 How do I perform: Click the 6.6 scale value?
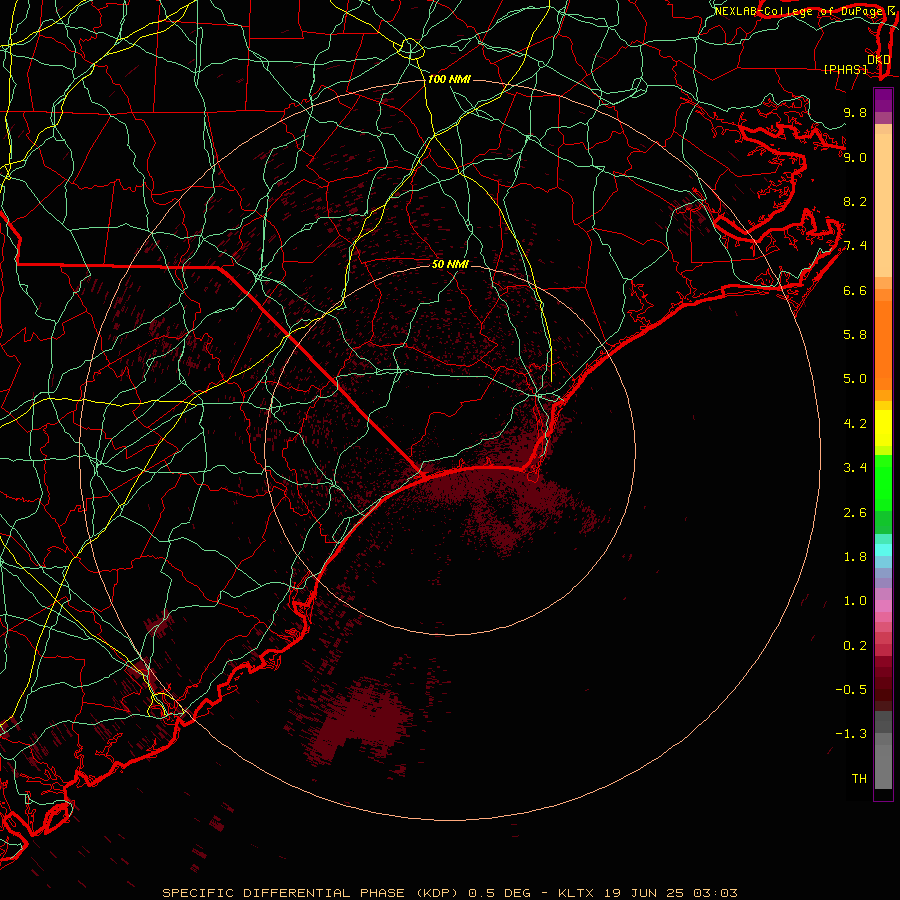pyautogui.click(x=855, y=290)
